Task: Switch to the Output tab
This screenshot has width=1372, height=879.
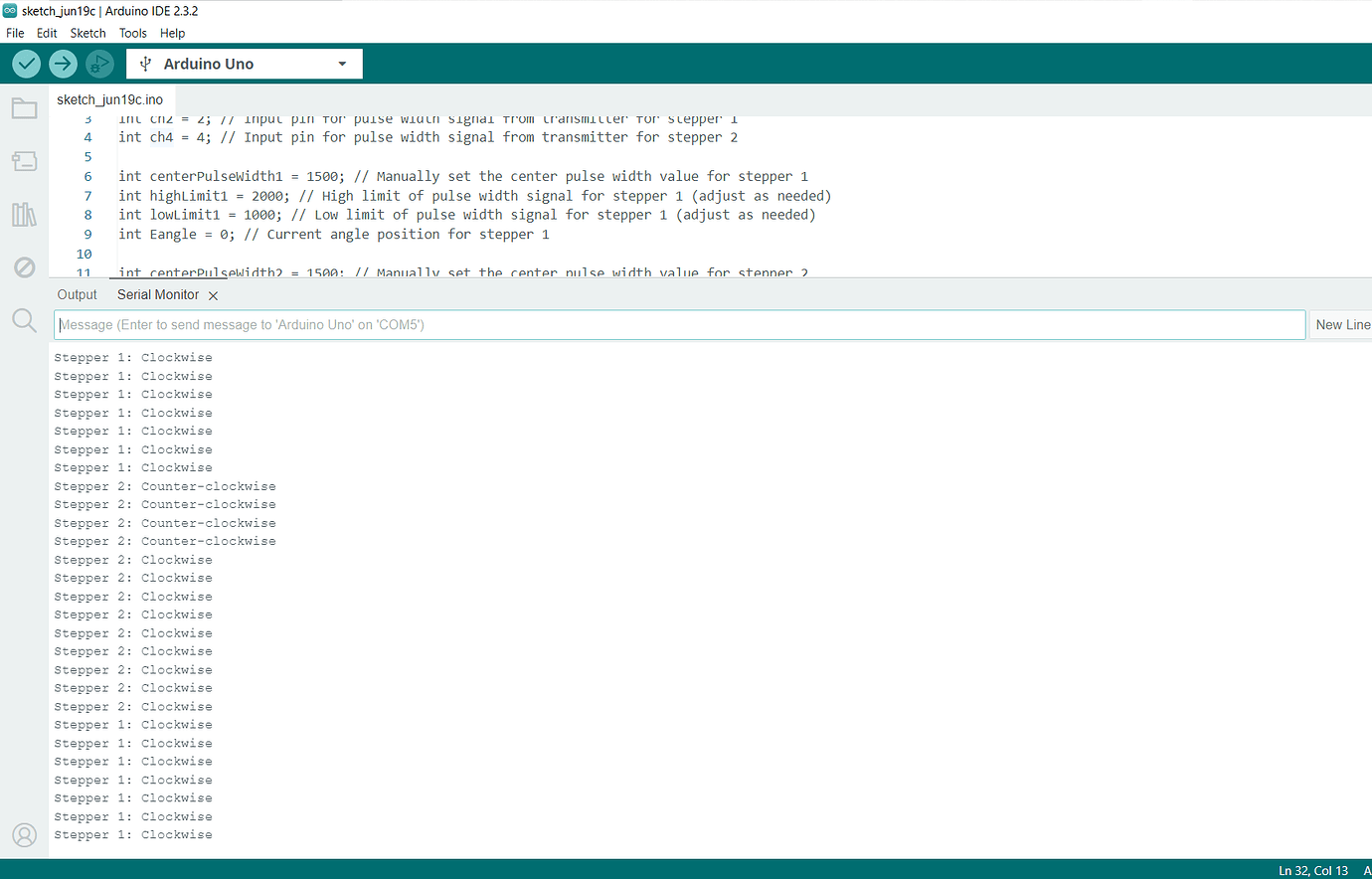Action: (x=77, y=294)
